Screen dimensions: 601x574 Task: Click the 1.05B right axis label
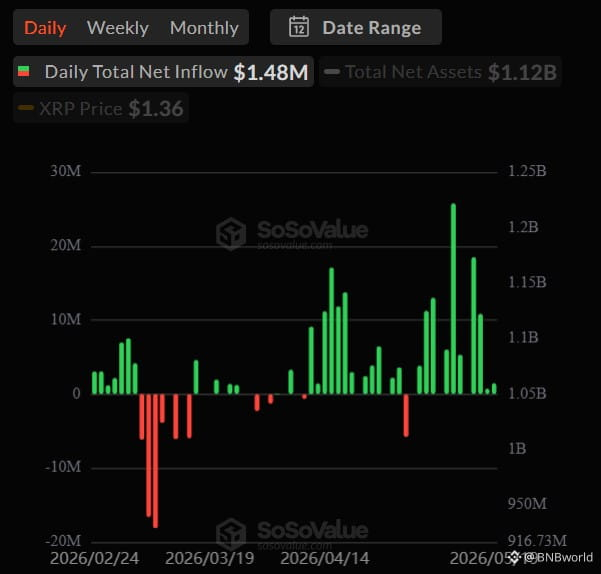527,394
